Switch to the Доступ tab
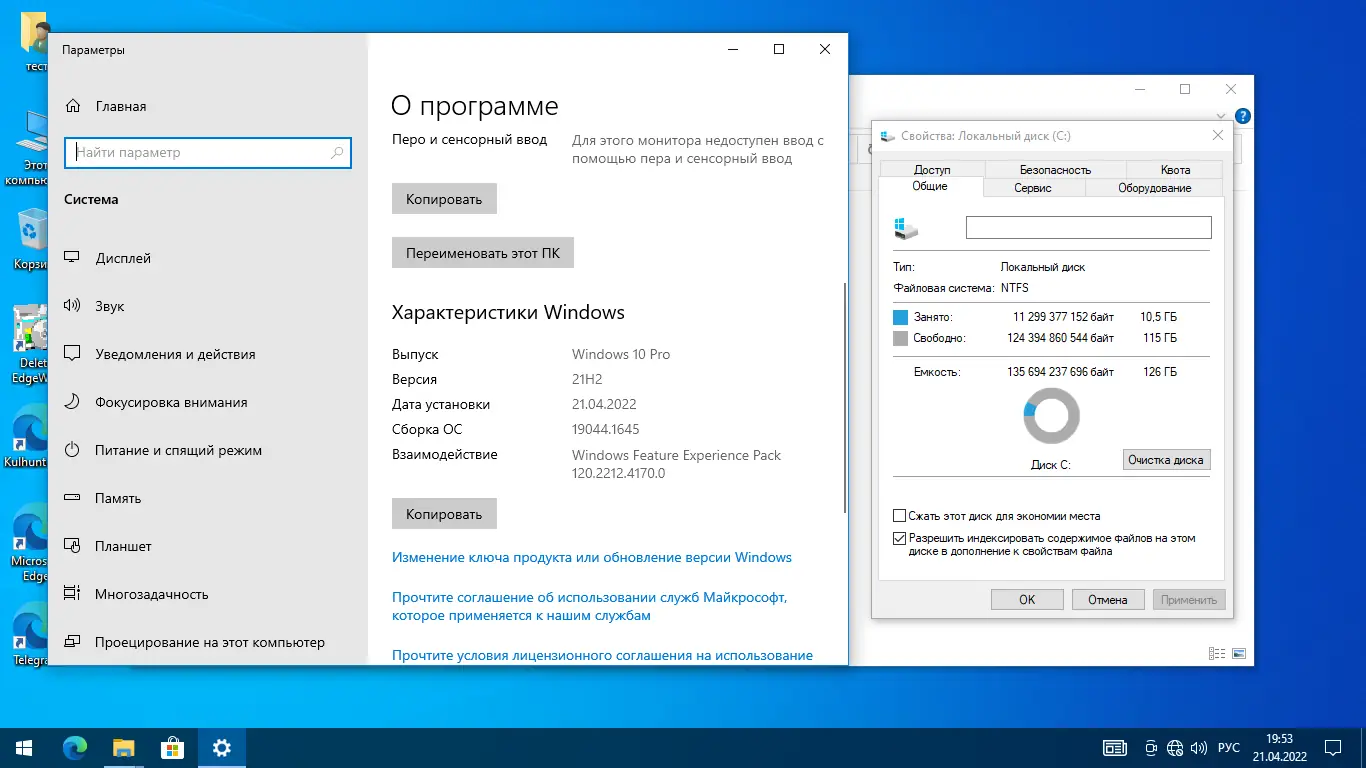1366x768 pixels. 932,170
